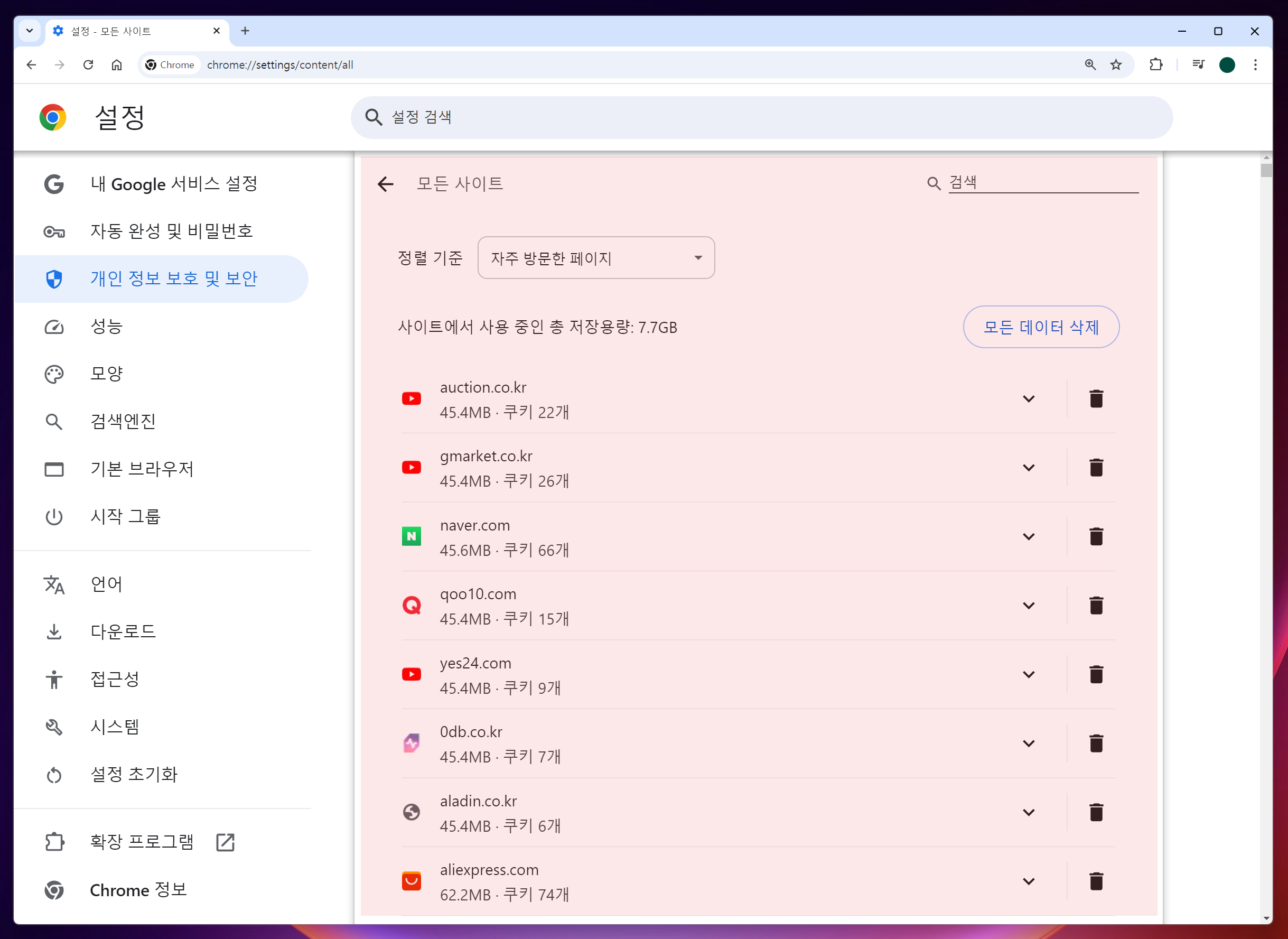1288x939 pixels.
Task: Bookmark this page with star icon
Action: pyautogui.click(x=1116, y=65)
